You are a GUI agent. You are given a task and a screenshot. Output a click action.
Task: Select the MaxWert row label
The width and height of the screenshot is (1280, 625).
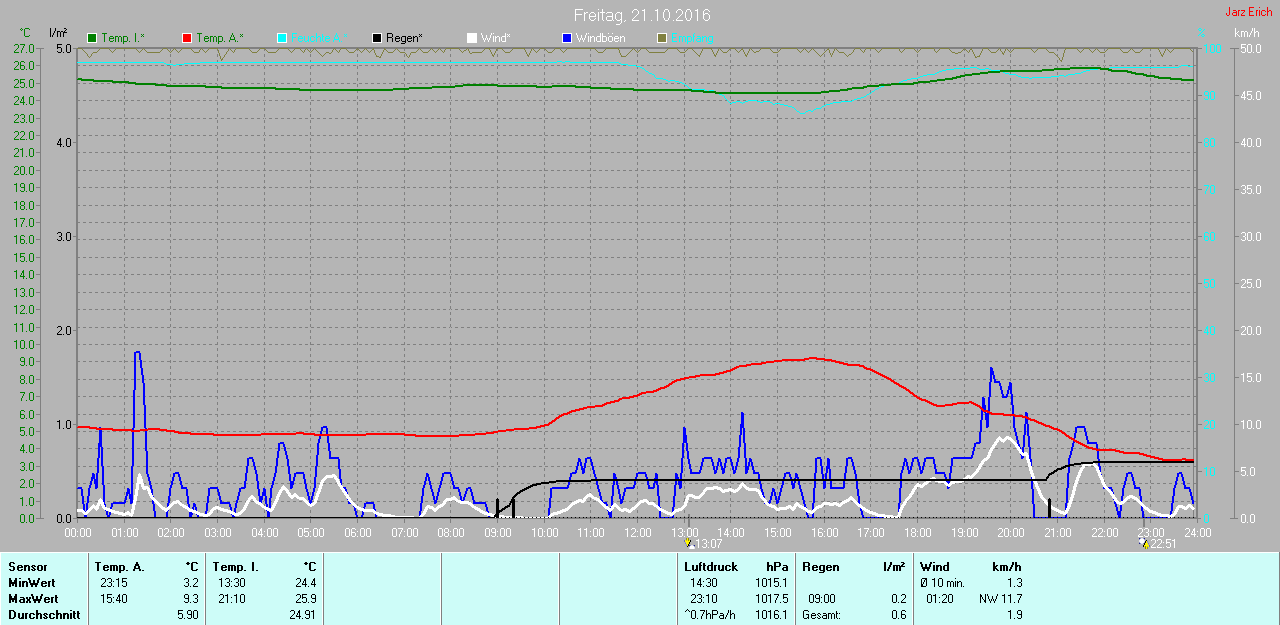pos(33,598)
